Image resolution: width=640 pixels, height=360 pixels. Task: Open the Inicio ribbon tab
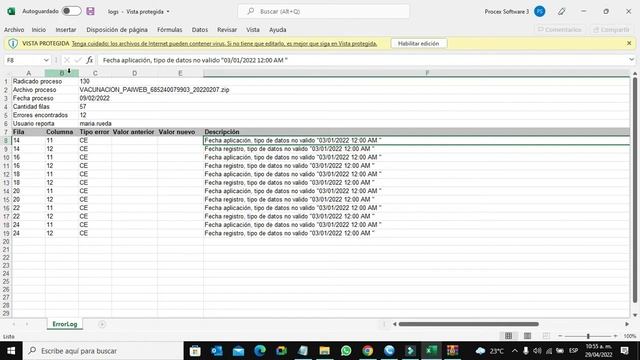pyautogui.click(x=39, y=30)
